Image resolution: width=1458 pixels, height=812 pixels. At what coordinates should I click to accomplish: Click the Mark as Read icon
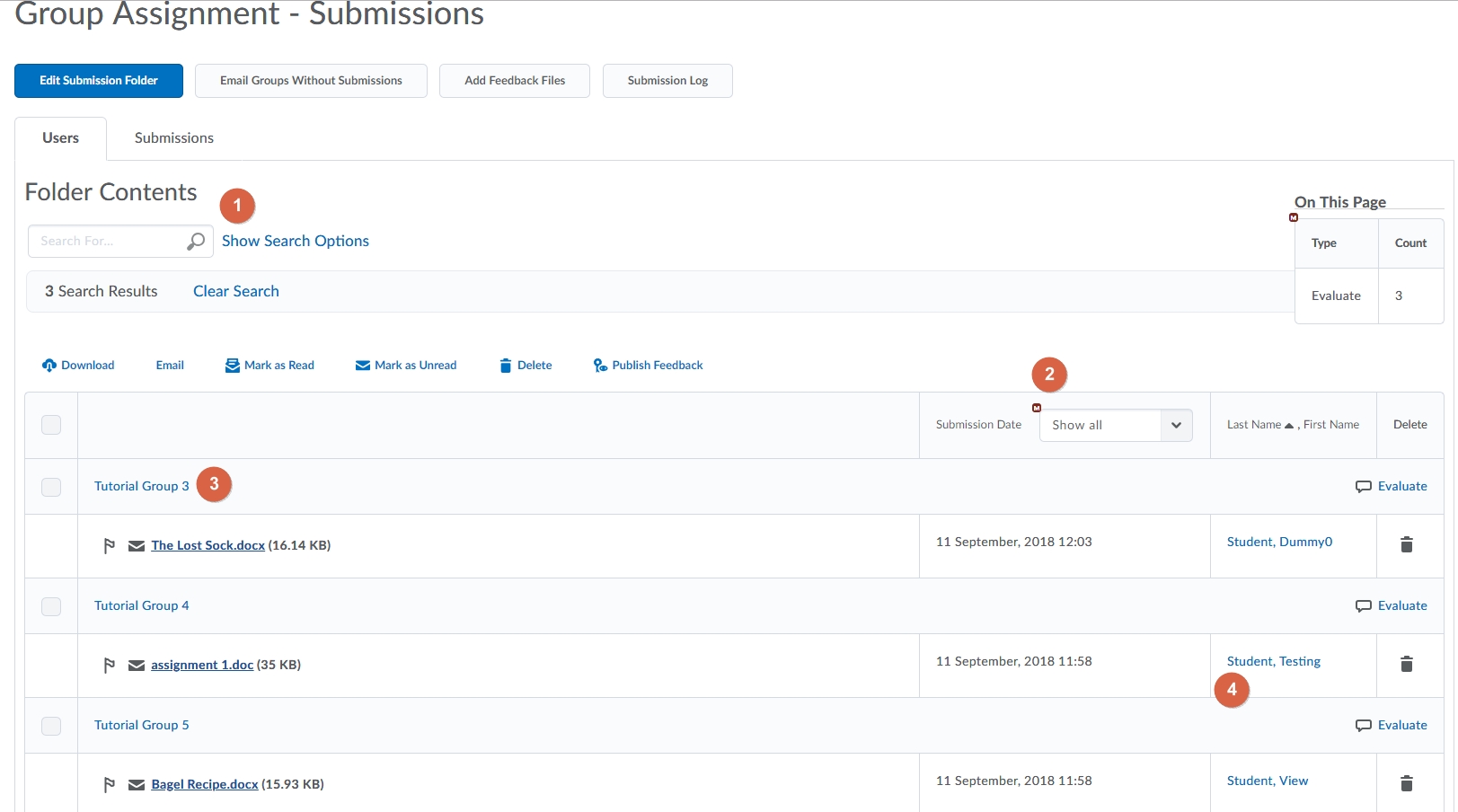tap(233, 365)
